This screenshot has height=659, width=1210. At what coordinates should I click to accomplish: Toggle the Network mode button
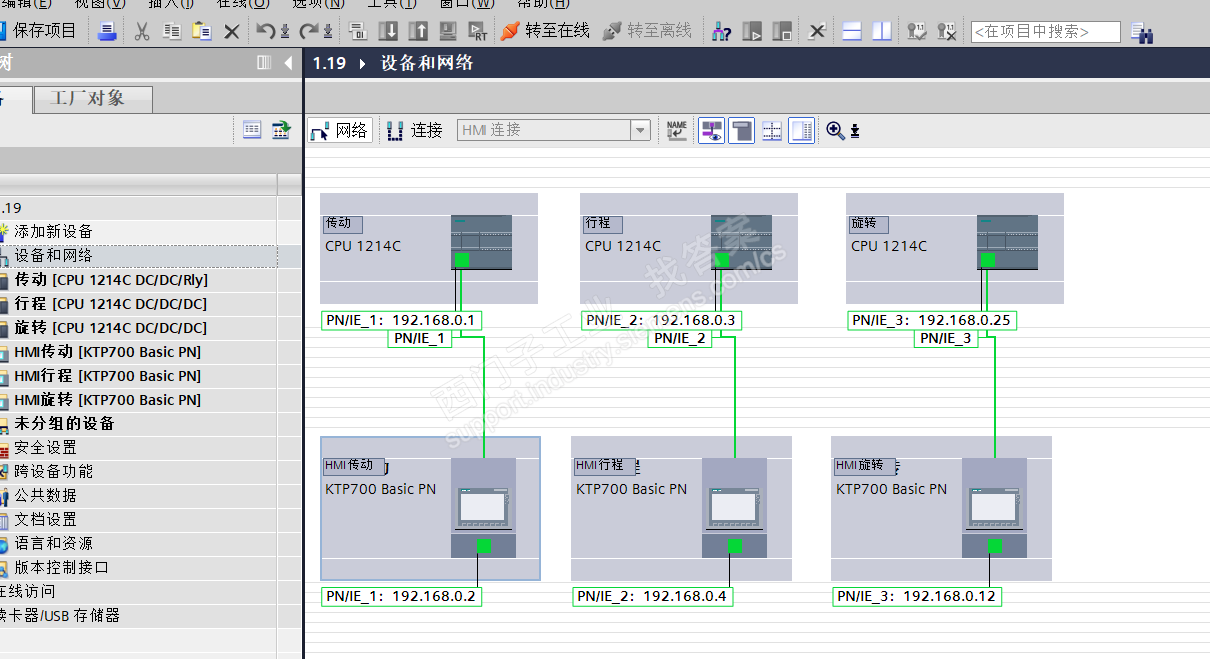click(340, 130)
